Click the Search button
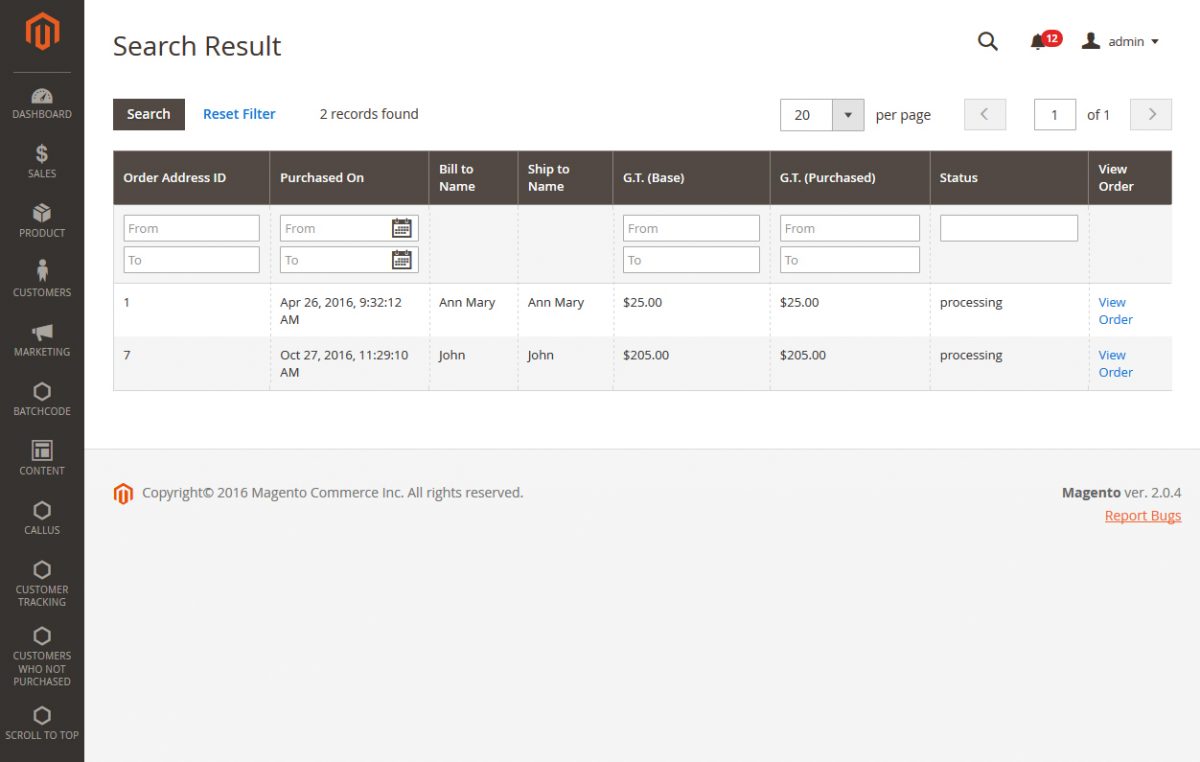The height and width of the screenshot is (762, 1200). click(148, 114)
